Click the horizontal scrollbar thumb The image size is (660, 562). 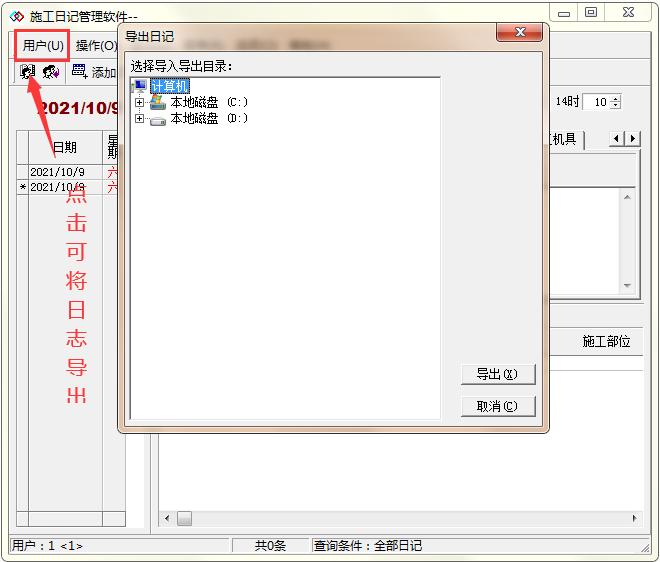click(x=184, y=518)
